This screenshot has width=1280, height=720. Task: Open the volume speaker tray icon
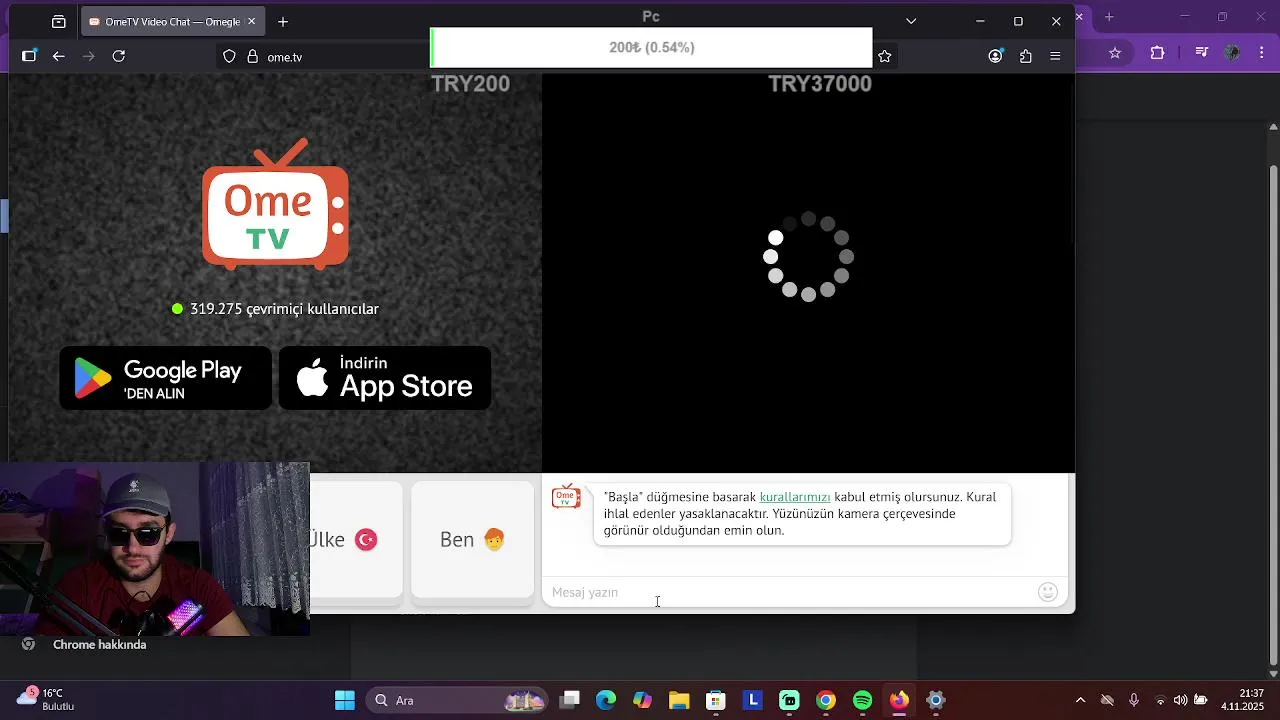pos(1181,700)
